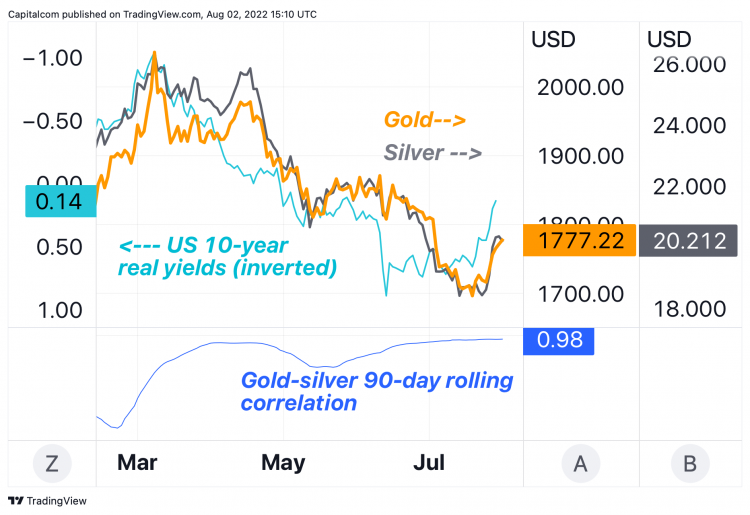This screenshot has width=750, height=515.
Task: Click the Jul label on time axis
Action: (429, 462)
